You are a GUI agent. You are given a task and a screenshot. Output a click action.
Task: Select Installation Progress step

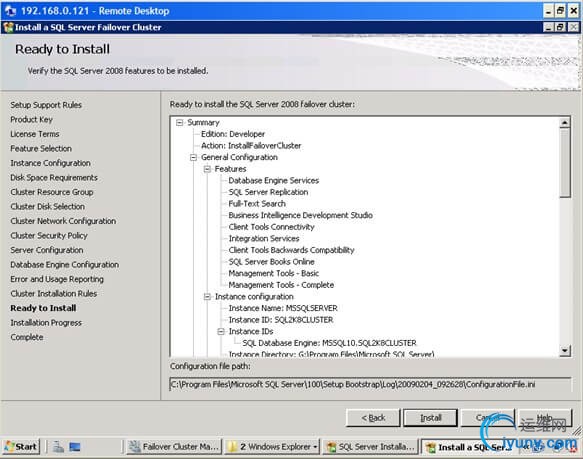click(46, 323)
